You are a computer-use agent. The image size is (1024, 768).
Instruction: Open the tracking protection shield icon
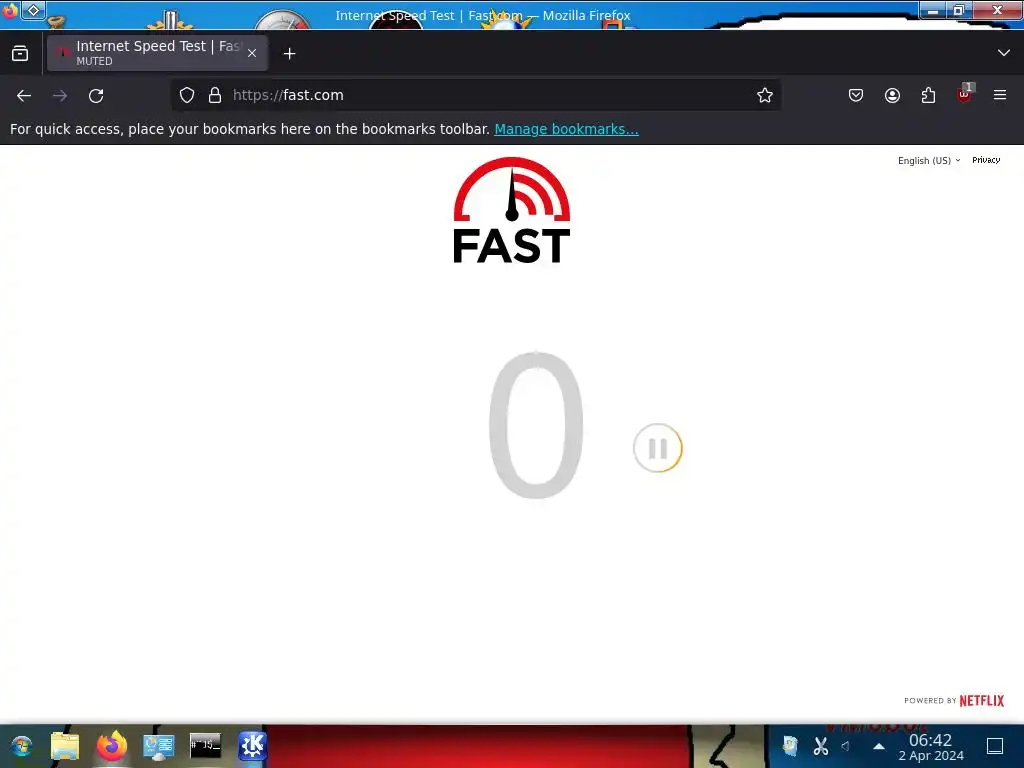(x=187, y=95)
